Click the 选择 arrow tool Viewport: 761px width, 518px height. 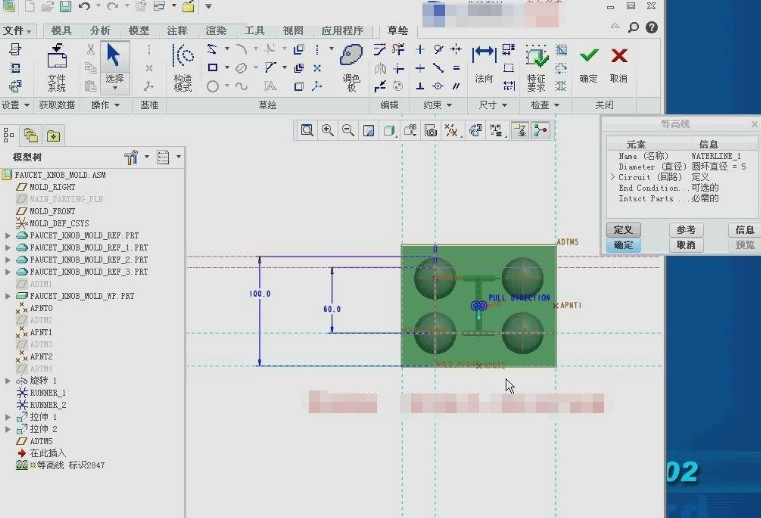point(115,66)
